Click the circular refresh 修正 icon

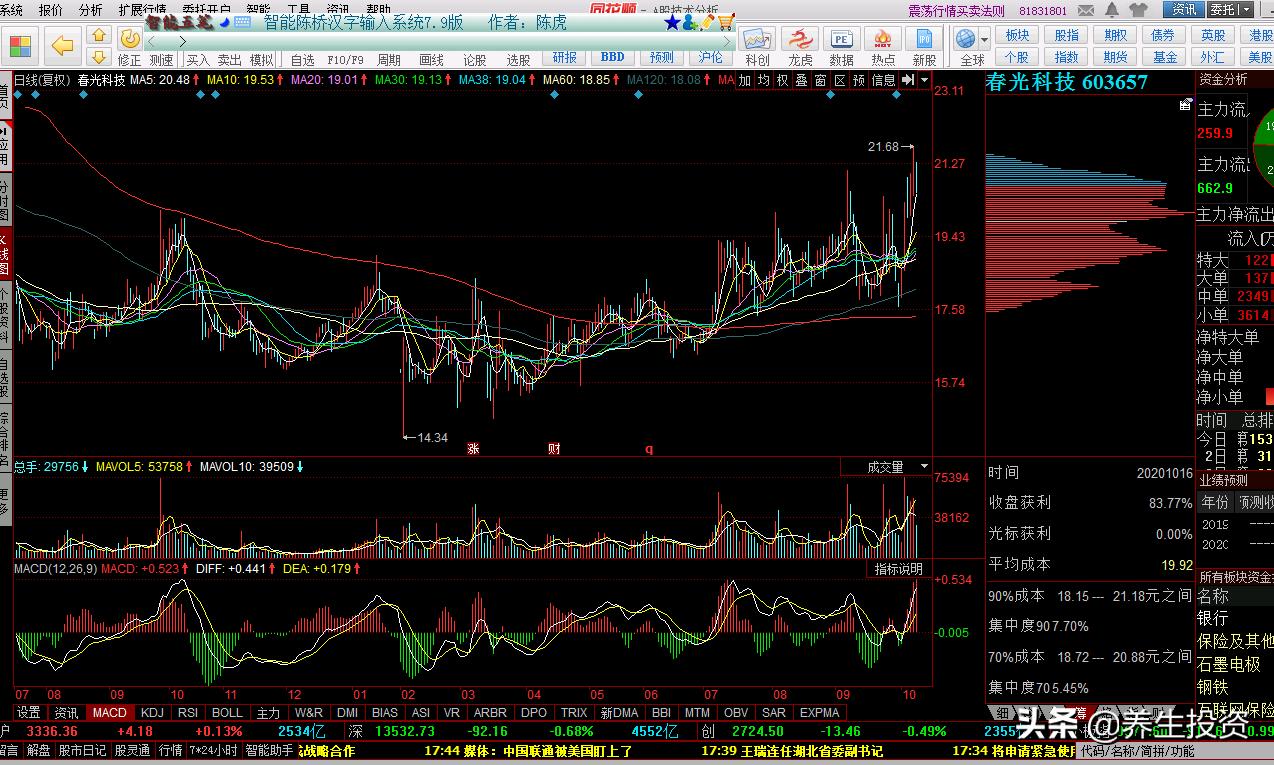(x=130, y=38)
